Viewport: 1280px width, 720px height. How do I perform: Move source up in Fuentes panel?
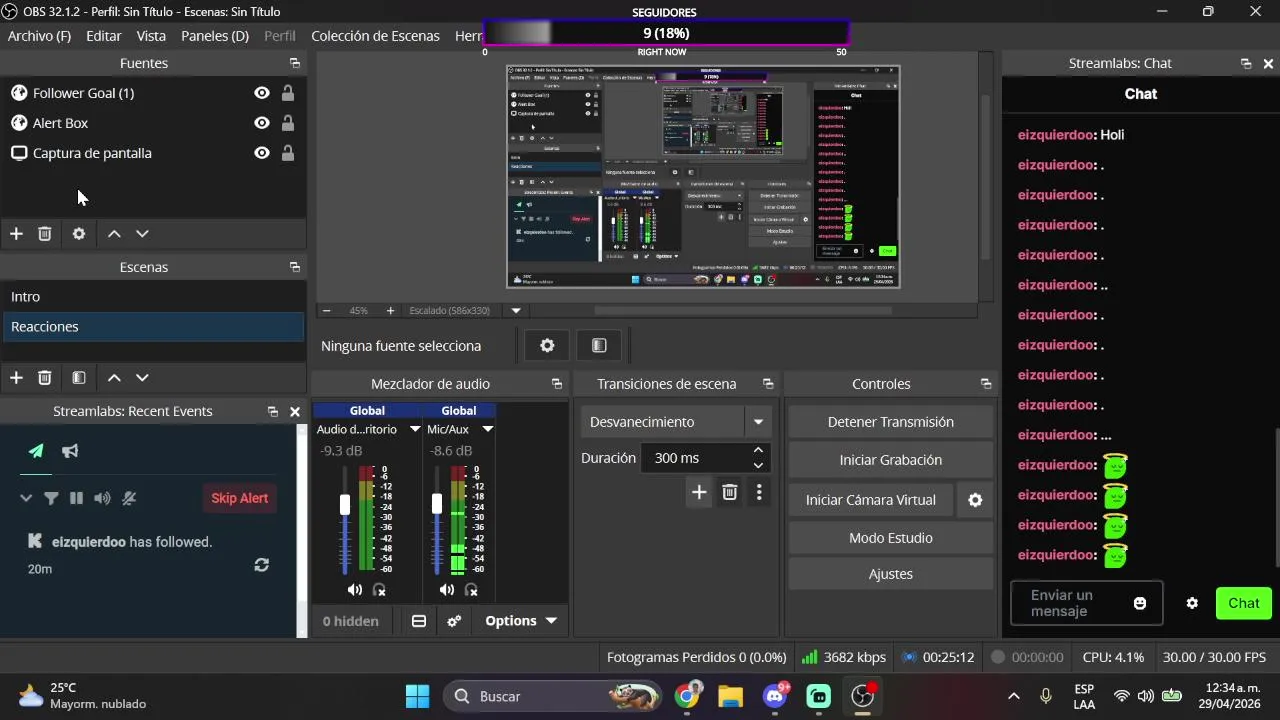(114, 233)
